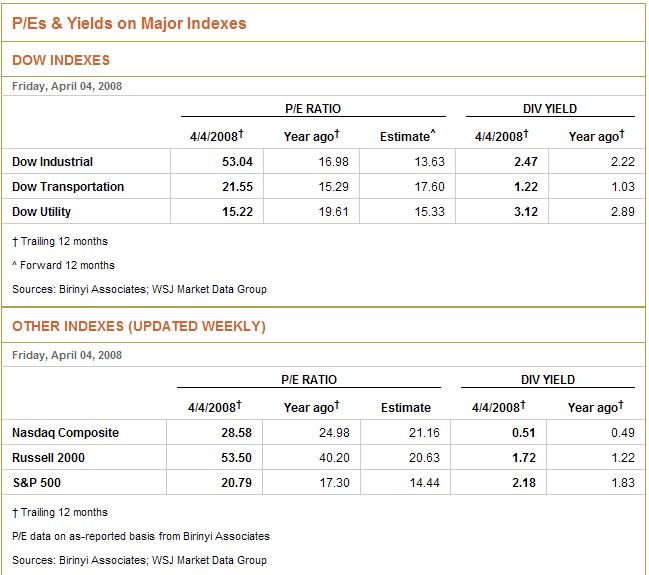This screenshot has height=575, width=649.
Task: Click Dow Transportation's 17.60 estimate value
Action: [x=428, y=187]
